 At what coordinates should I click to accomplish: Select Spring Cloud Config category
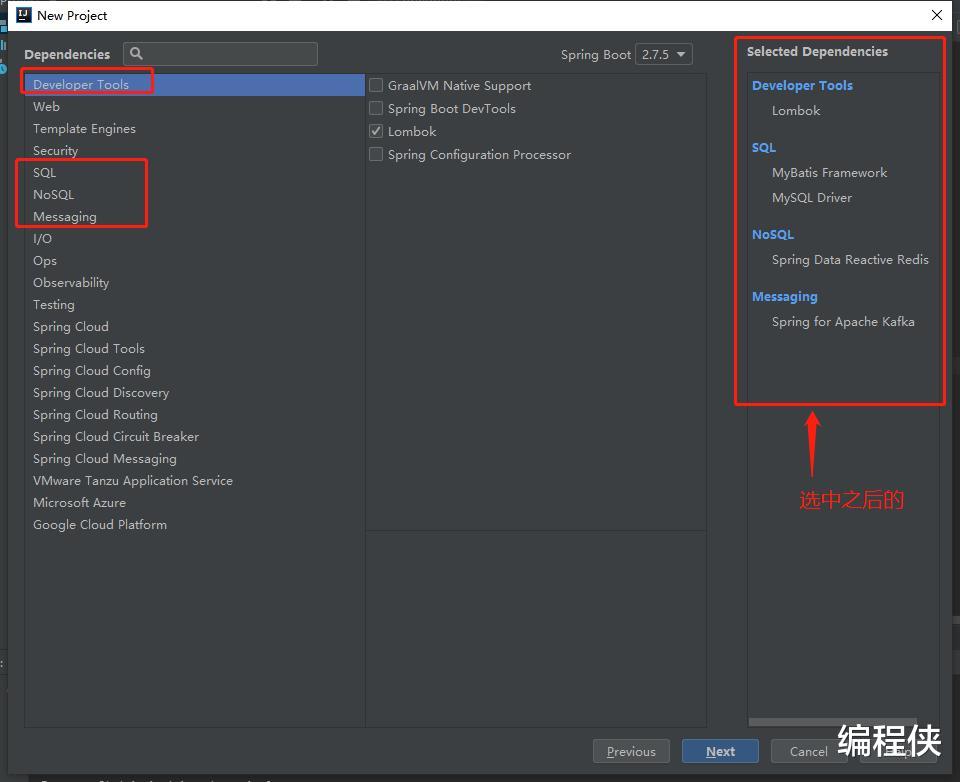(195, 371)
